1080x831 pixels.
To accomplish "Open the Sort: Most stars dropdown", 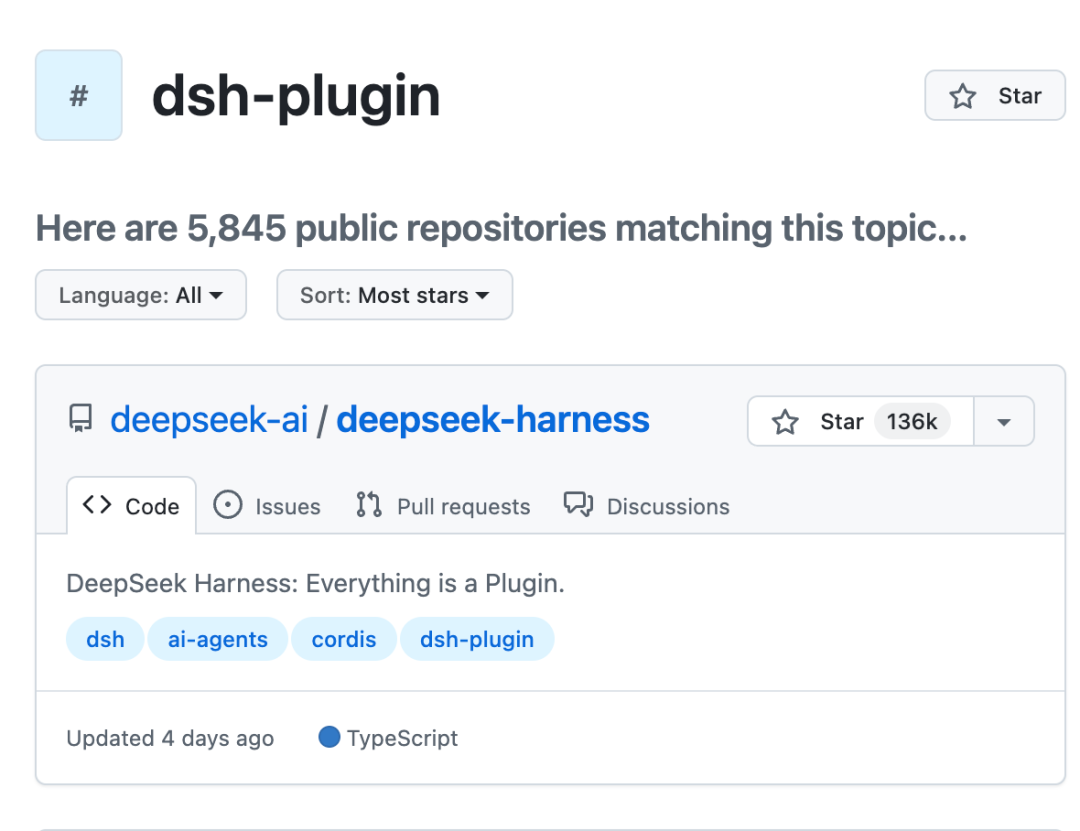I will (x=395, y=295).
